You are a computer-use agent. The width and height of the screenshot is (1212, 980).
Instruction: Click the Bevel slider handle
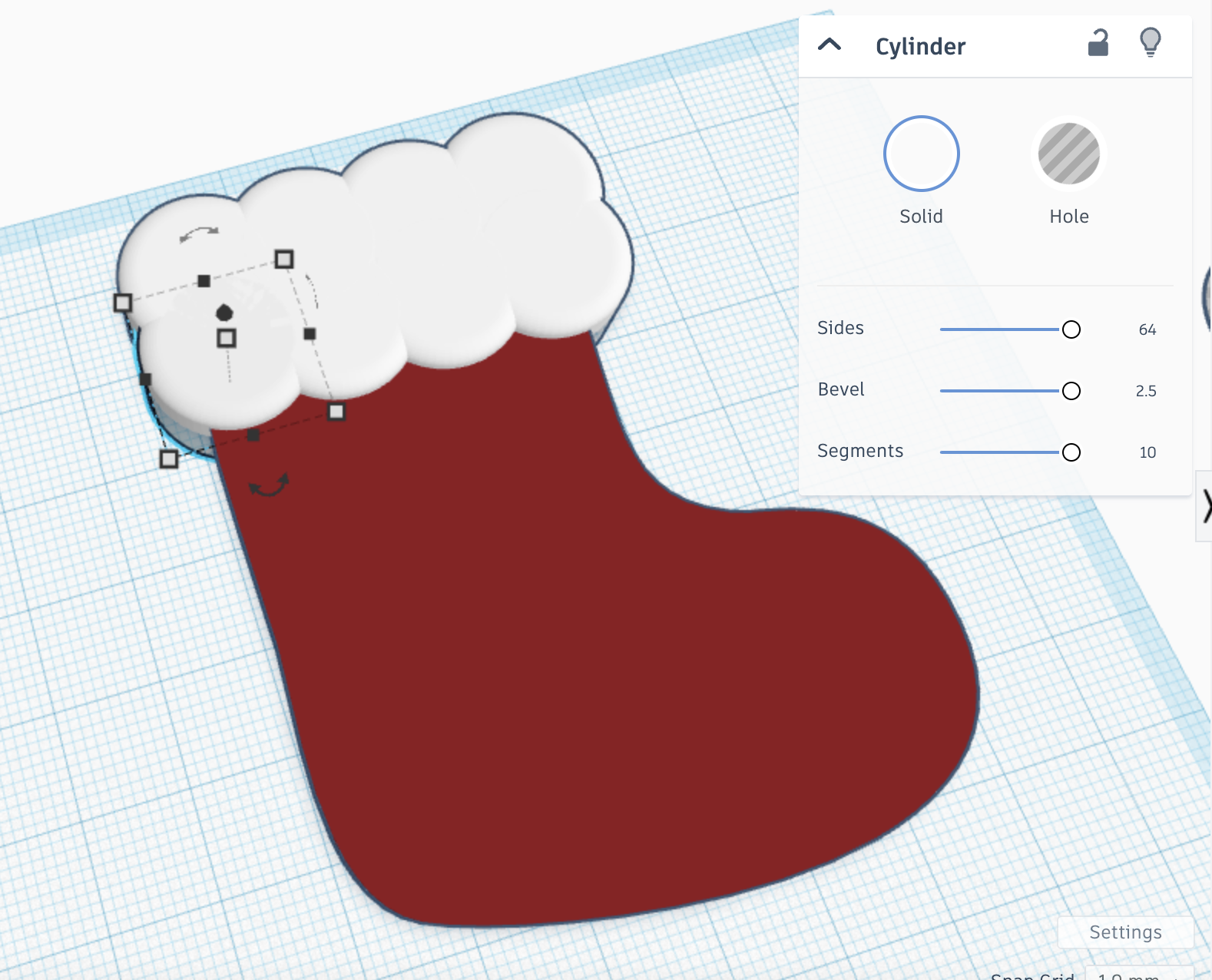(x=1071, y=391)
